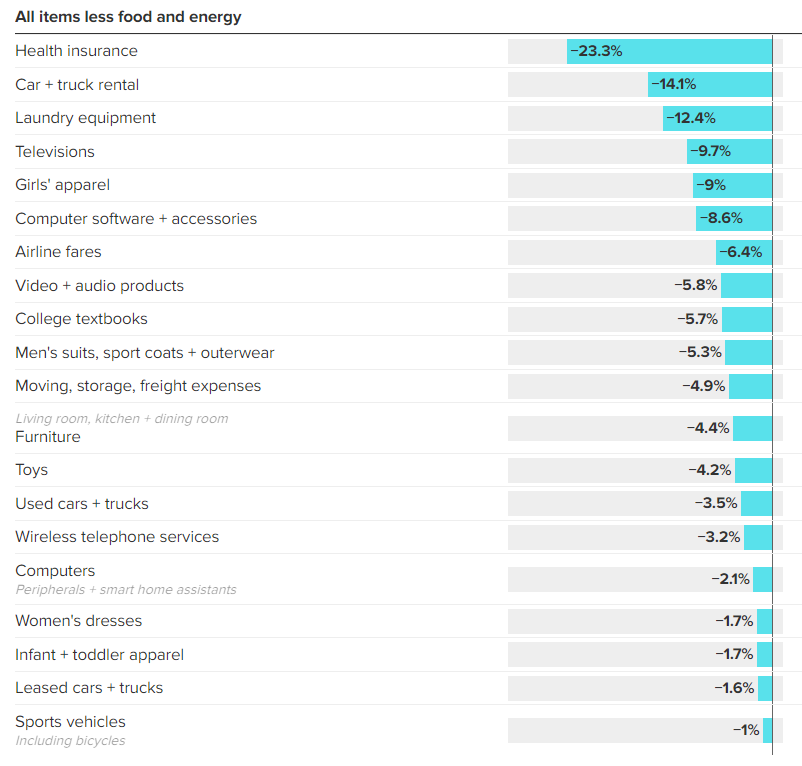The image size is (802, 766).
Task: Select the Used cars + trucks label
Action: pyautogui.click(x=82, y=504)
